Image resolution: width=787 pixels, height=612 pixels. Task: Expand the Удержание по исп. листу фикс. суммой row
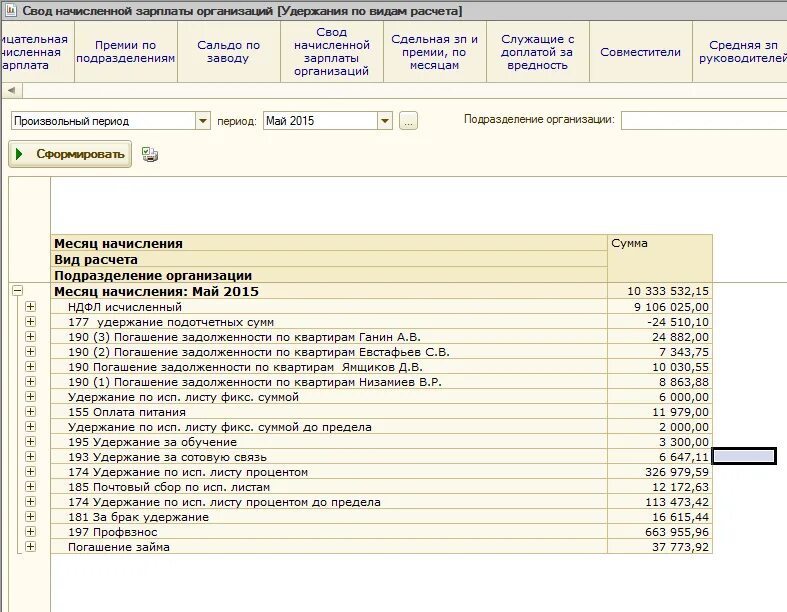pyautogui.click(x=30, y=397)
